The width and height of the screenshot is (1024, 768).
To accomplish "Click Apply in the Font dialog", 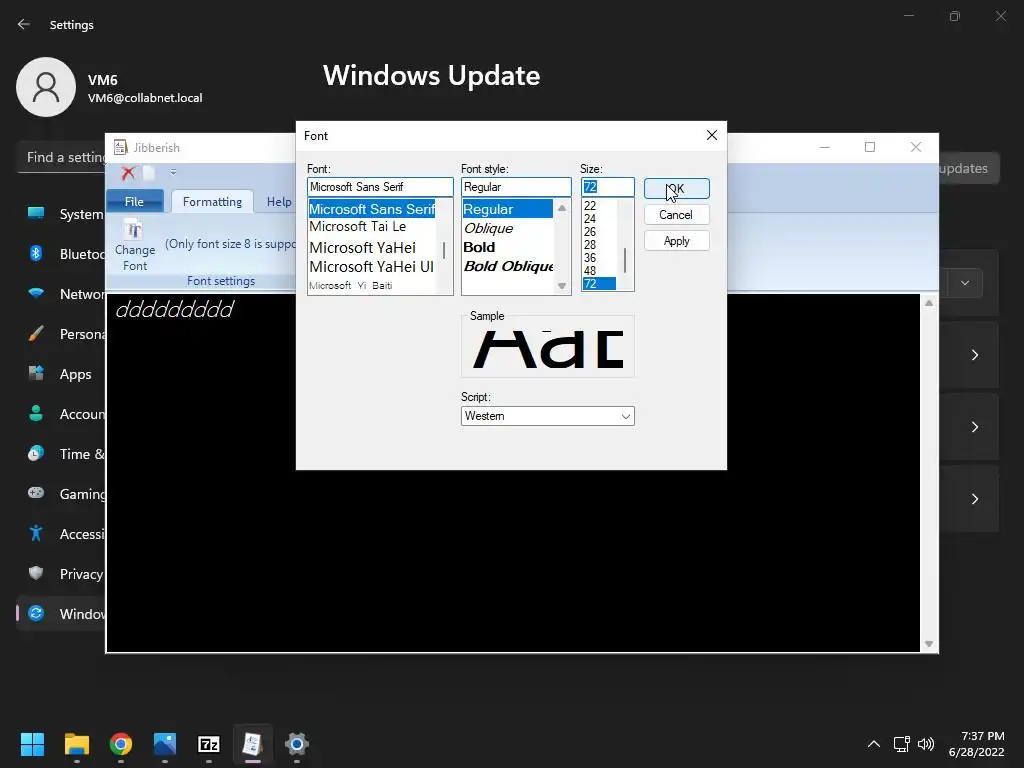I will pos(677,241).
